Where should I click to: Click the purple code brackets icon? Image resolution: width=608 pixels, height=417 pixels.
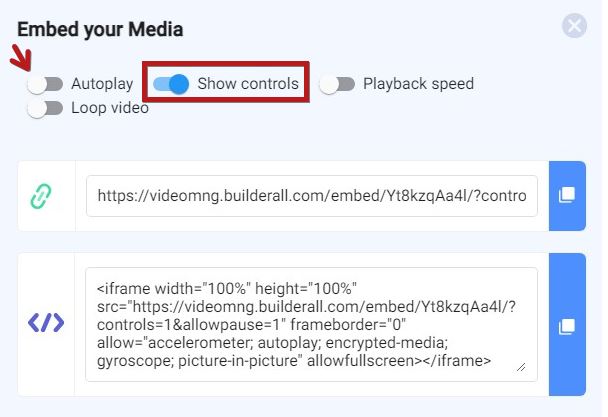[x=46, y=323]
